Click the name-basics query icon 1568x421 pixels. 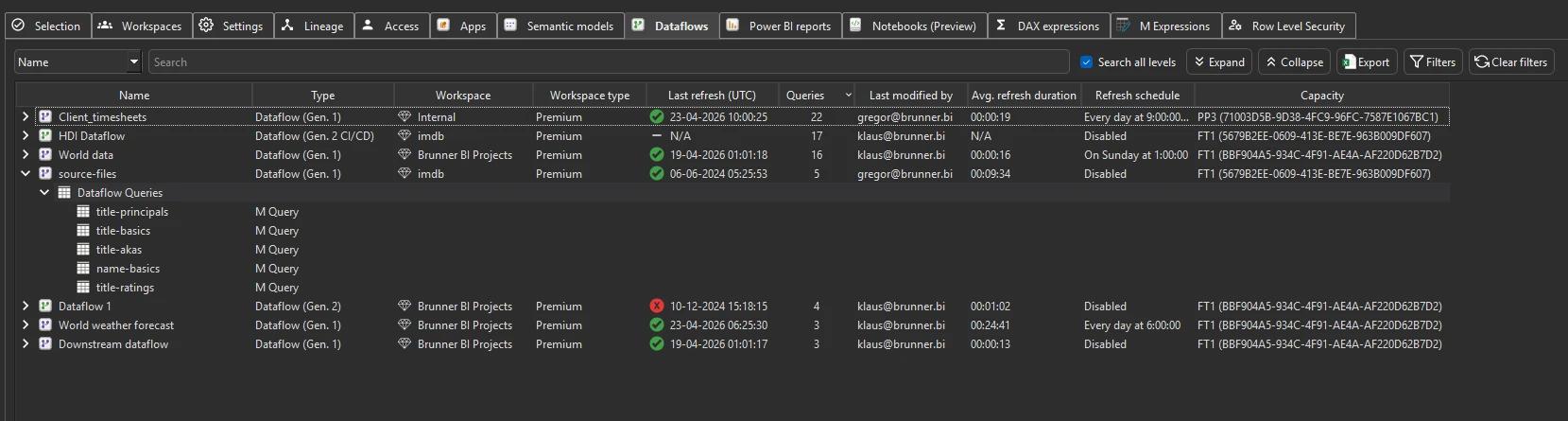(x=83, y=269)
